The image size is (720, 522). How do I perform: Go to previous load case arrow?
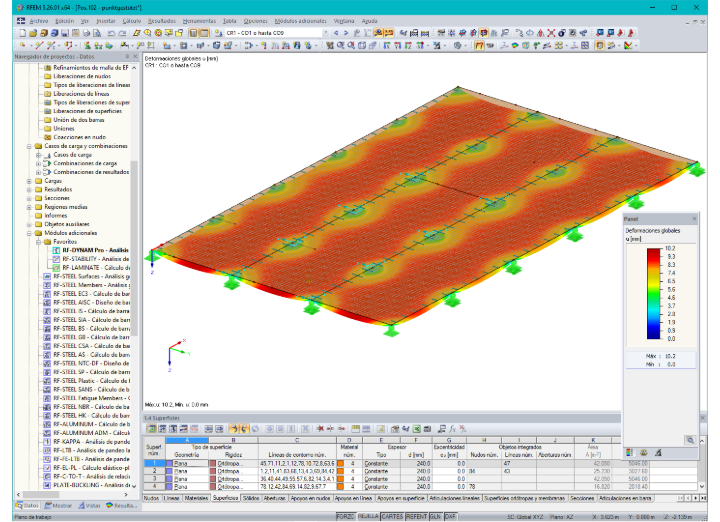coord(336,33)
